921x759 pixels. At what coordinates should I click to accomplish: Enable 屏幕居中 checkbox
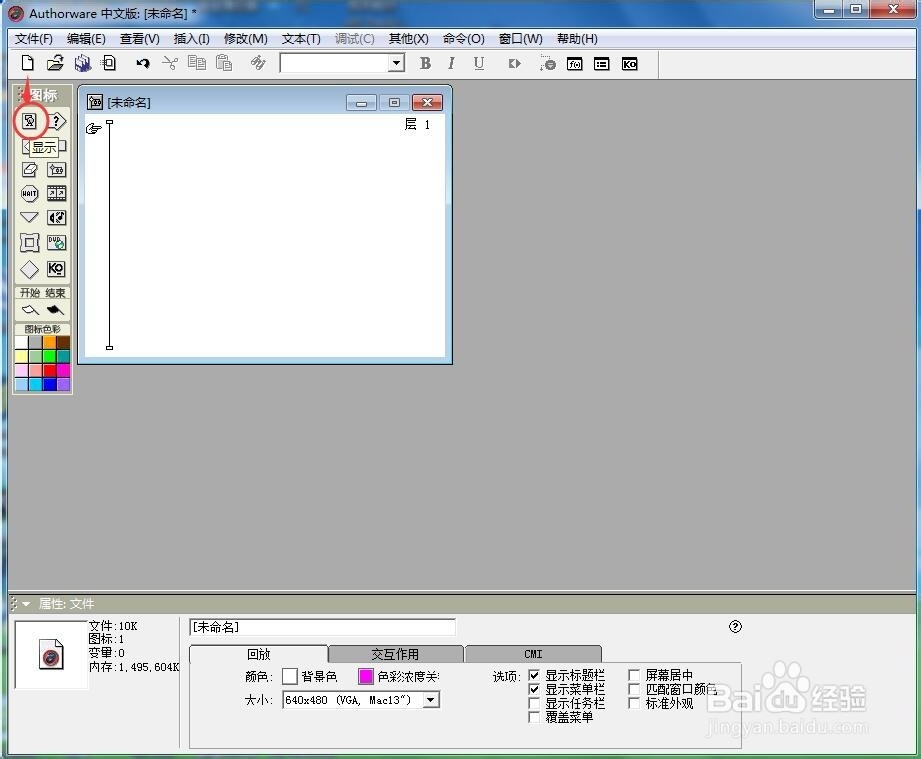pos(634,676)
